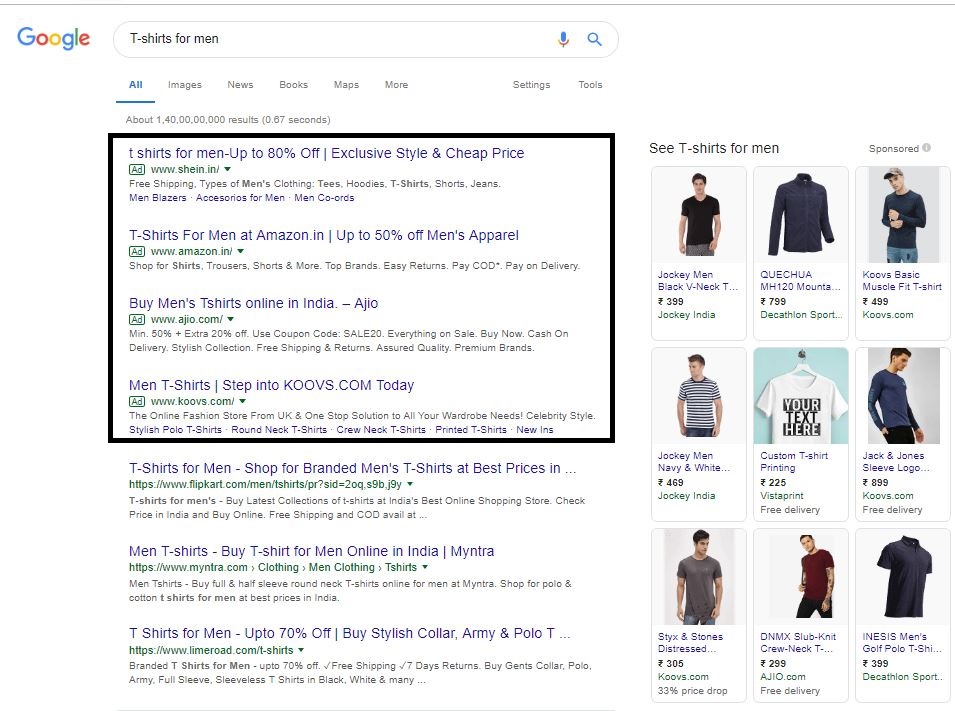
Task: Follow the Stylish Polo T-Shirts sitelink
Action: (175, 430)
